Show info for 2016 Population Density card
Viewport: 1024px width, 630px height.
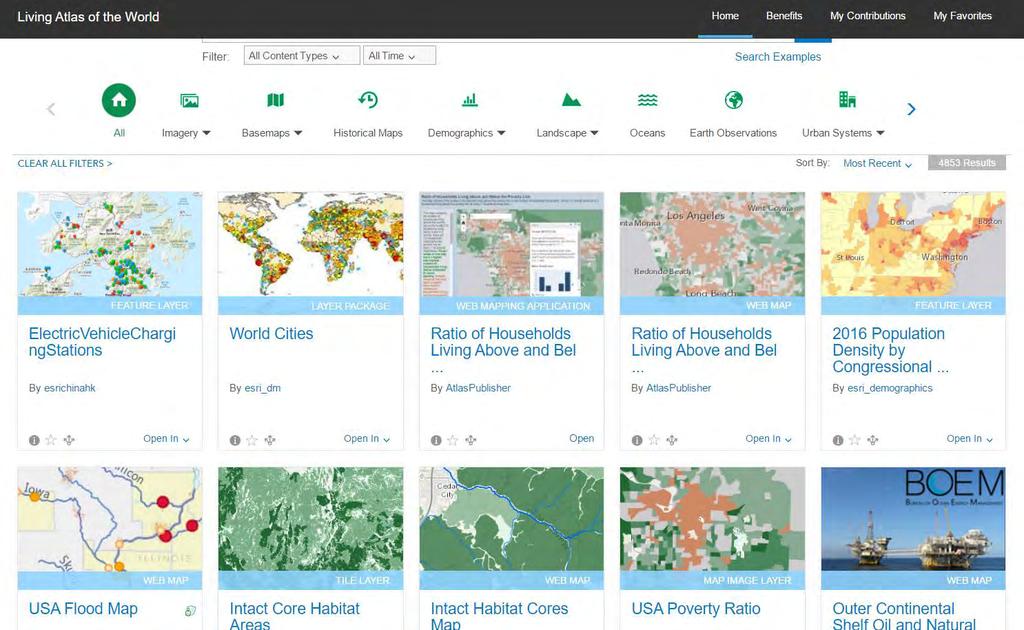click(838, 440)
